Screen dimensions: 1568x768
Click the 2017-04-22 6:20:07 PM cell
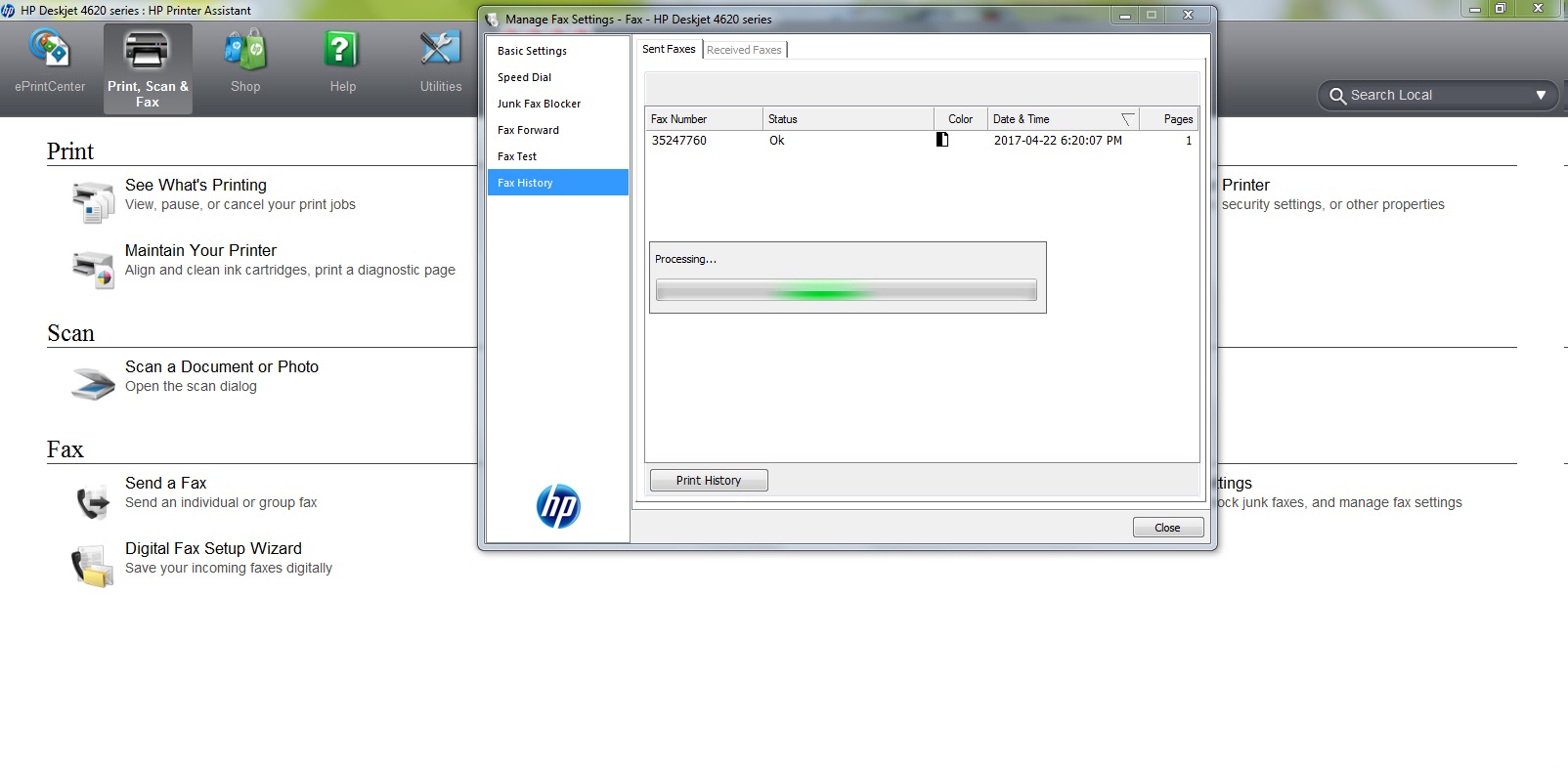(1058, 141)
